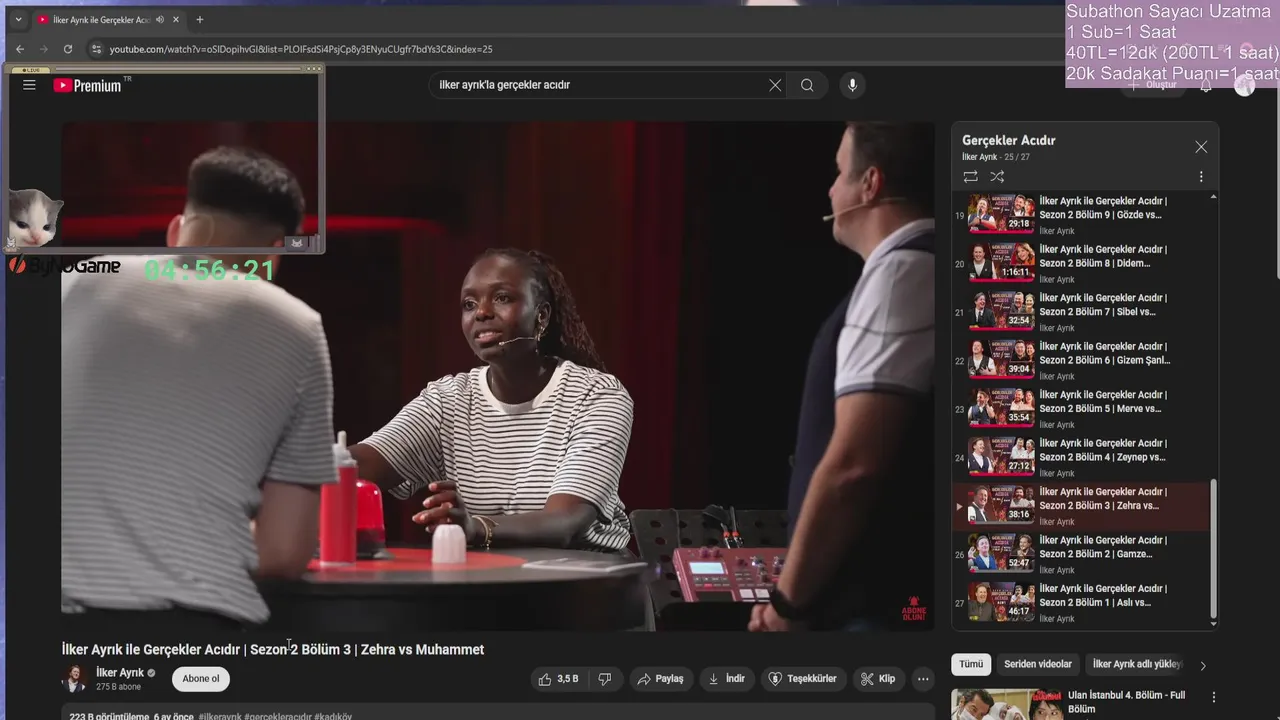
Task: Open a new browser tab
Action: point(200,20)
